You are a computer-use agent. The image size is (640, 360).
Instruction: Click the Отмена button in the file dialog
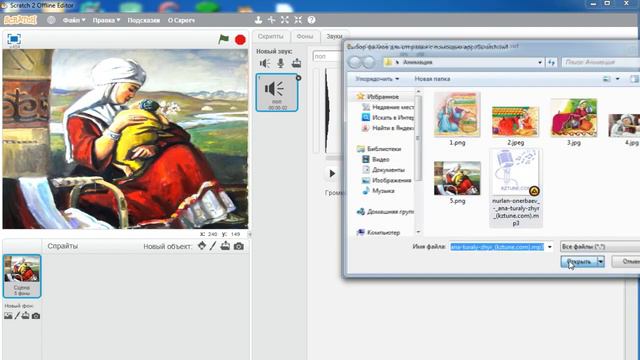(626, 262)
